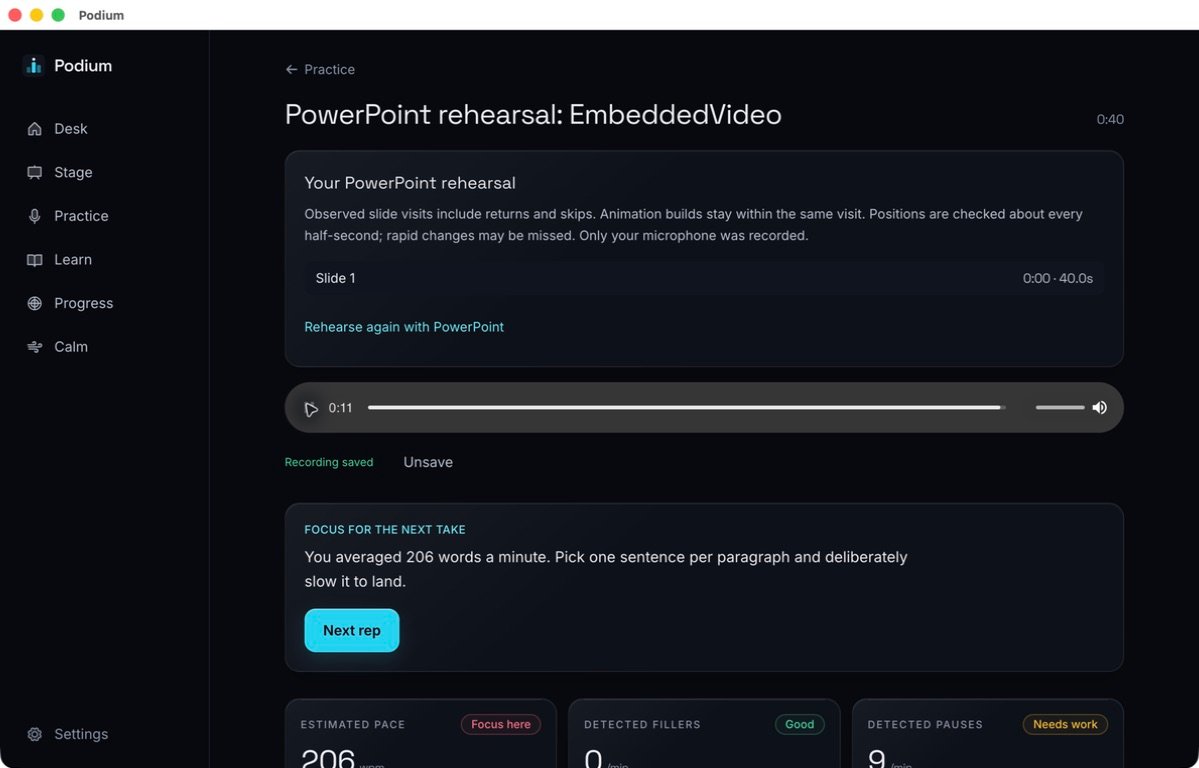Adjust the audio volume slider

click(1060, 408)
